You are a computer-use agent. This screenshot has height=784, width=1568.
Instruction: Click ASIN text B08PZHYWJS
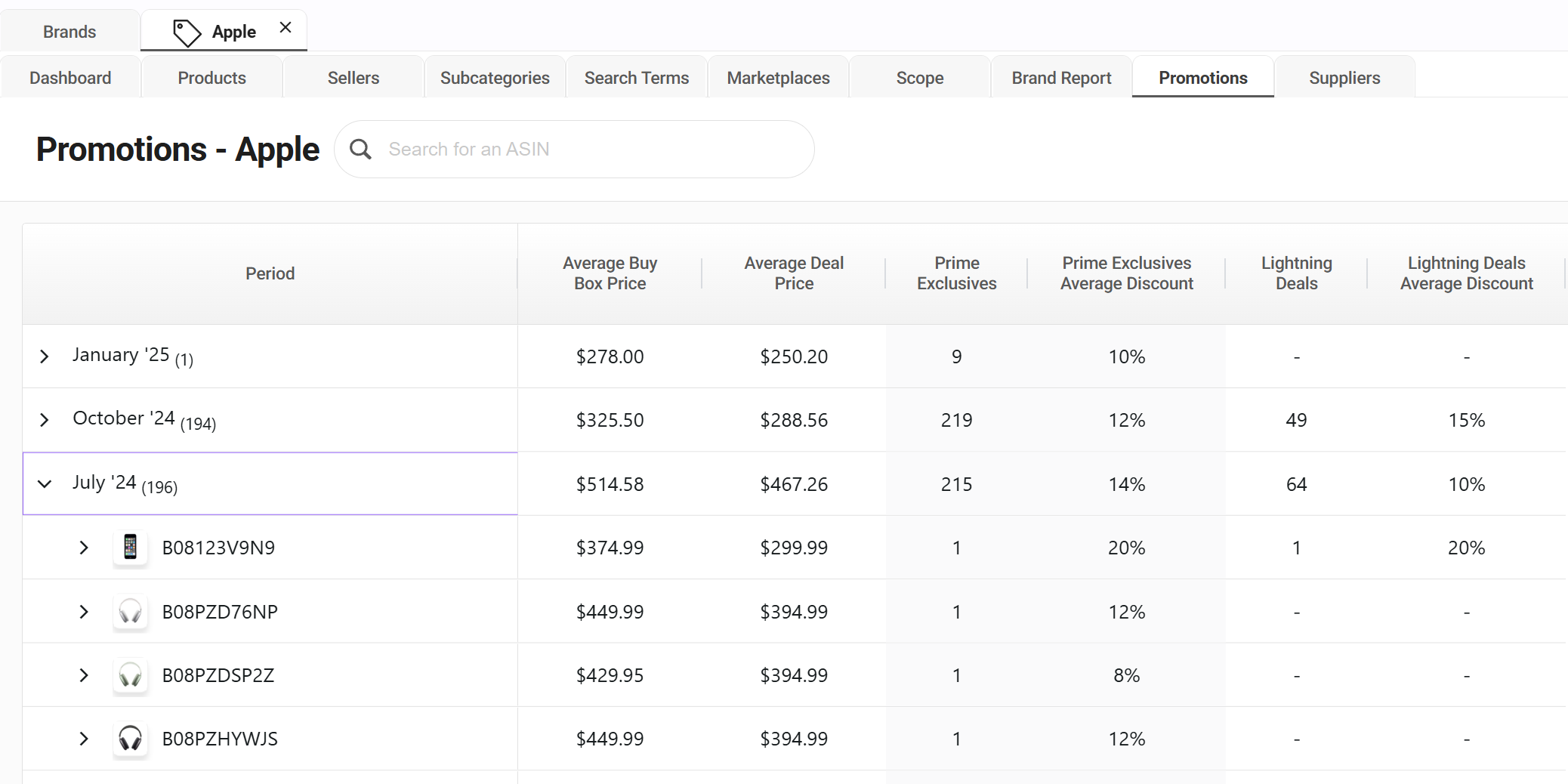(220, 739)
